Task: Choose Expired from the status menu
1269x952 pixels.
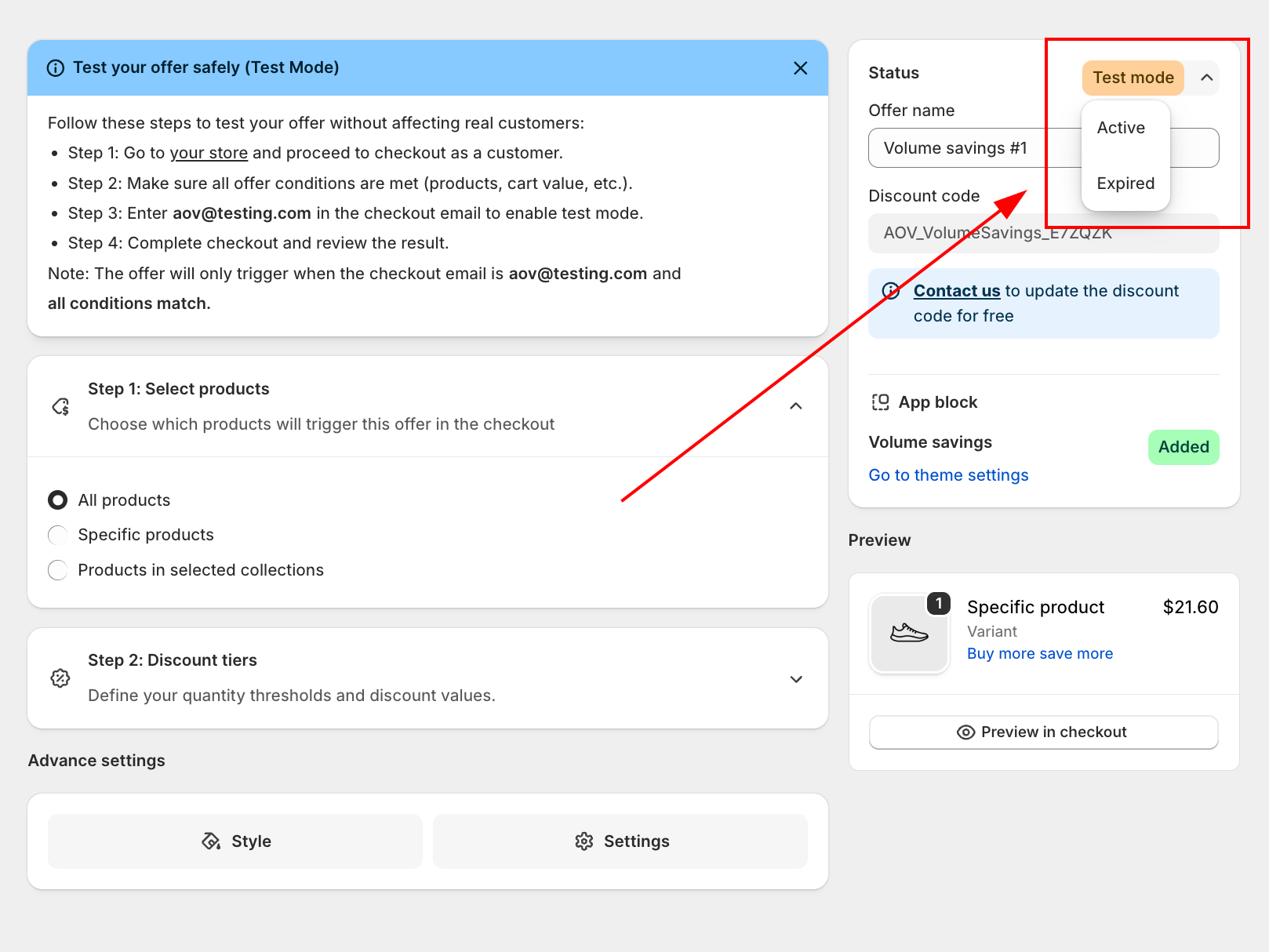Action: click(1125, 183)
